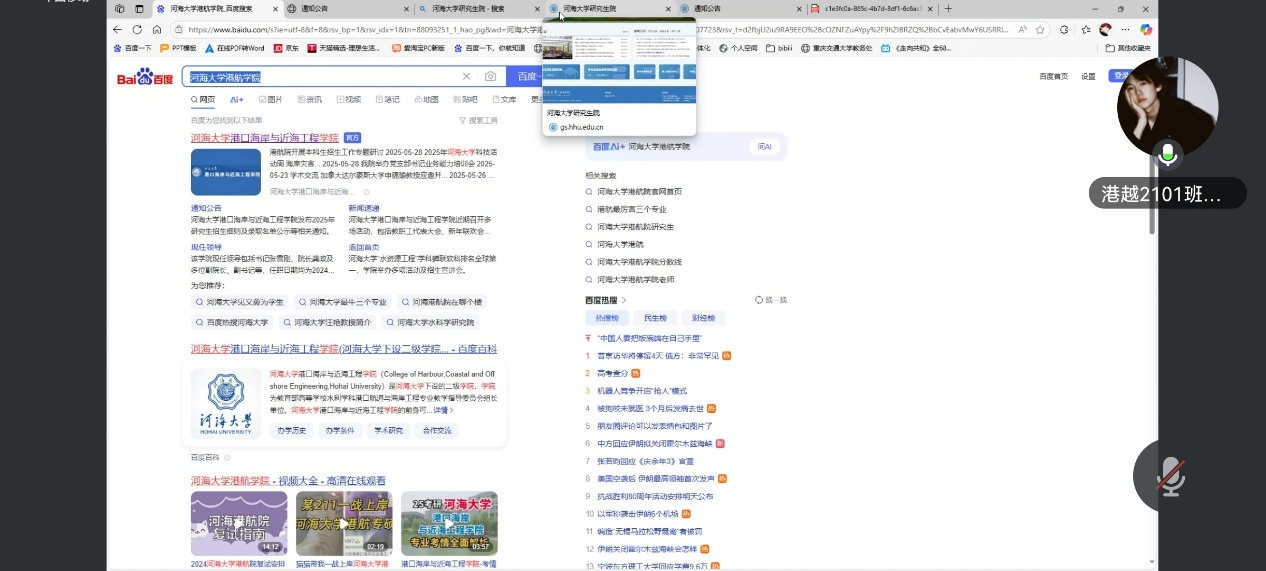Image resolution: width=1266 pixels, height=571 pixels.
Task: Switch to the 图片 search tab
Action: (270, 100)
